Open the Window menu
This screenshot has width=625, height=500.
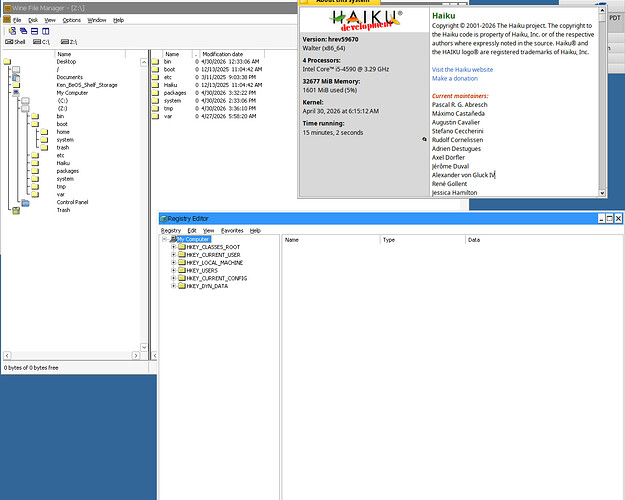[97, 20]
